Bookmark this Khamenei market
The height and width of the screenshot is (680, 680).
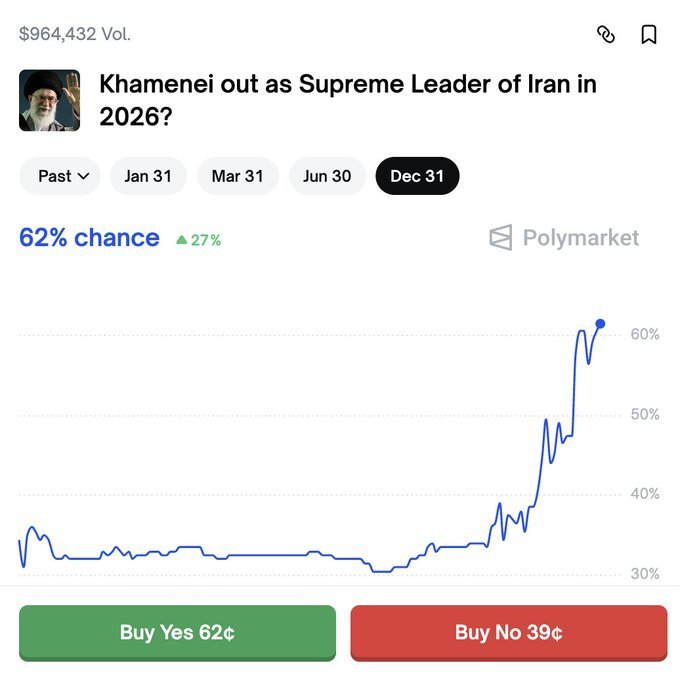[x=649, y=35]
